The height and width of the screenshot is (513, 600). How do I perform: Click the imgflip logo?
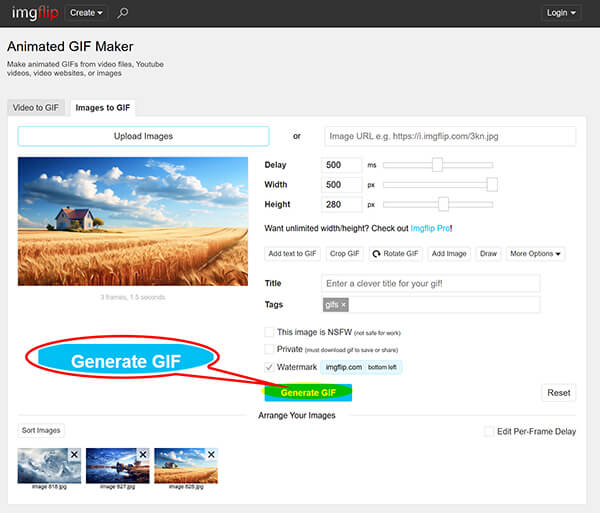(x=33, y=13)
